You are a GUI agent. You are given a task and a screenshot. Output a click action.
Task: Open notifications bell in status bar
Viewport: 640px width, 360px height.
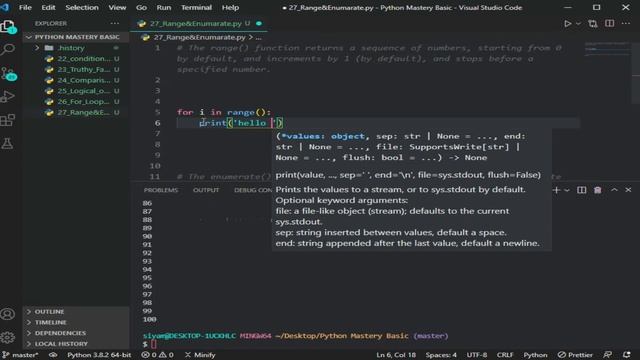[x=627, y=355]
